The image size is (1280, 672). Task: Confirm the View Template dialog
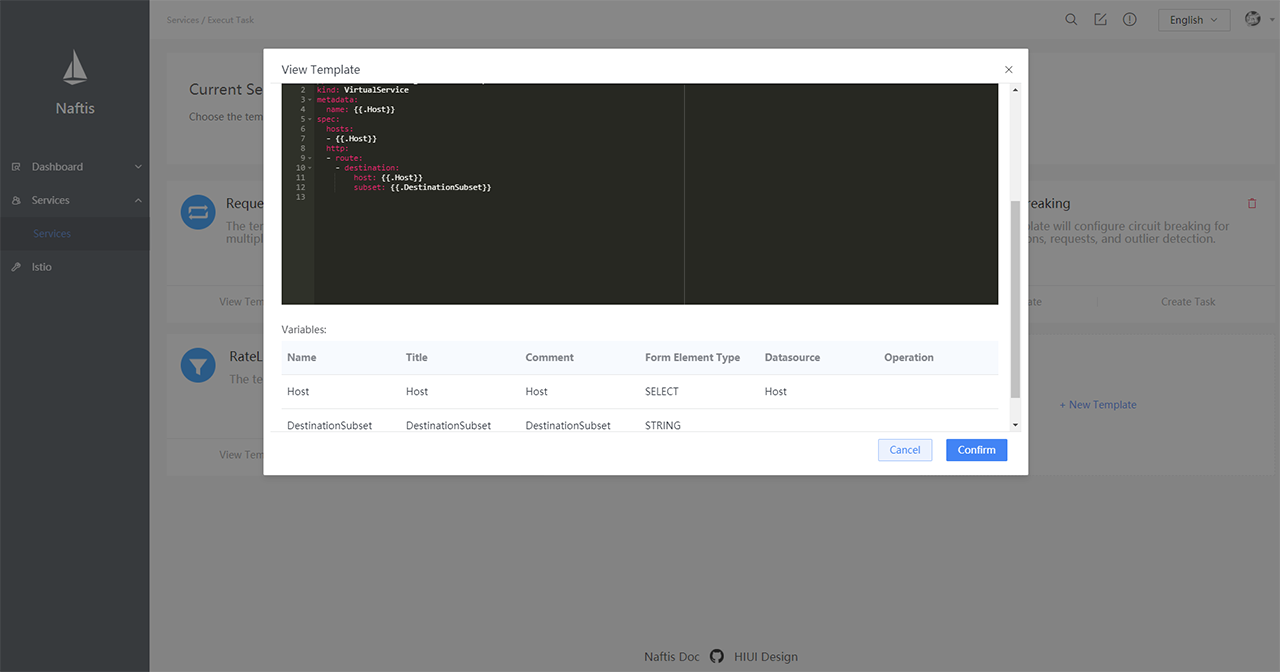976,449
